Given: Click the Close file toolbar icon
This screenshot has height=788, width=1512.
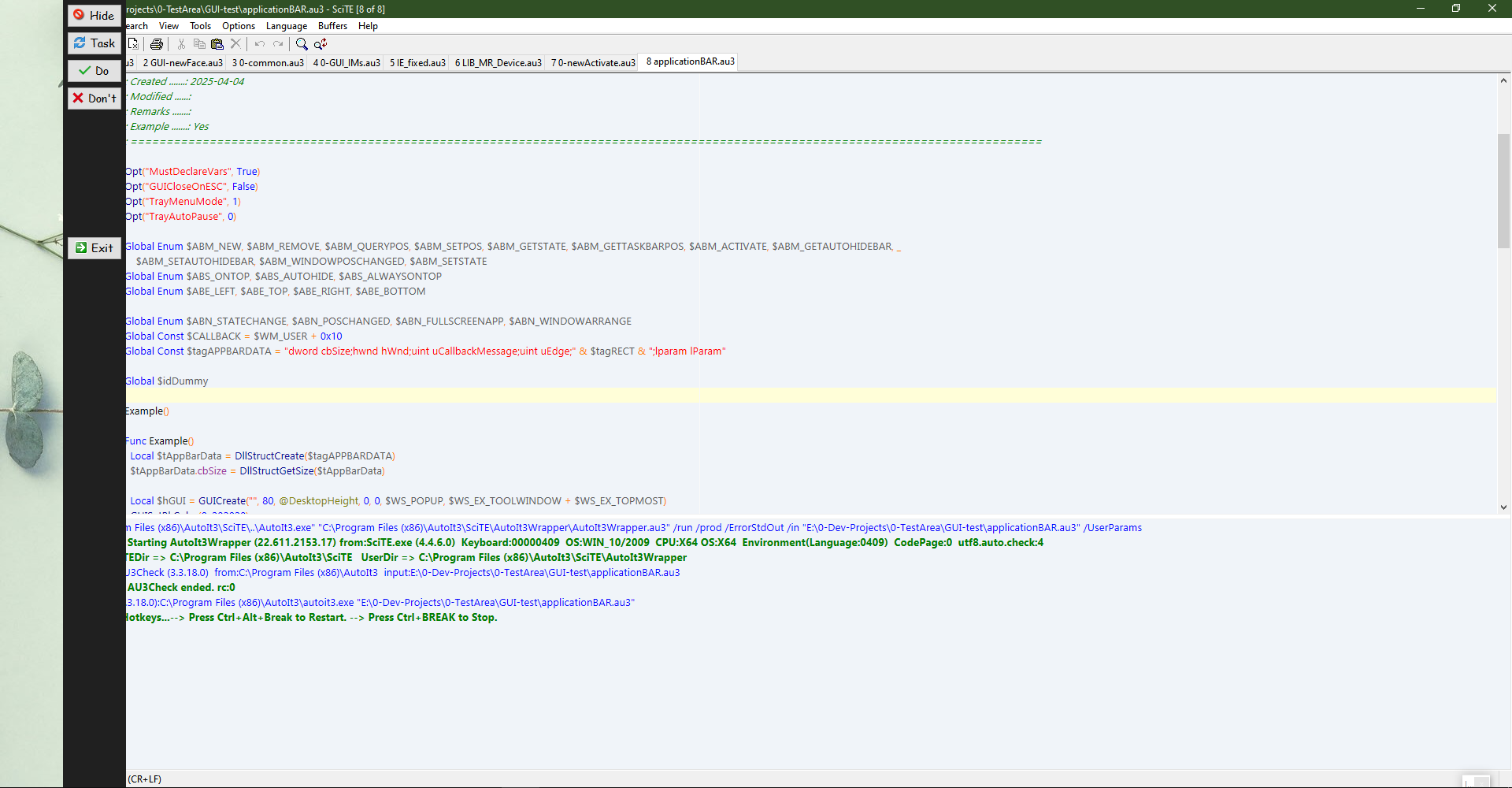Looking at the screenshot, I should point(133,44).
